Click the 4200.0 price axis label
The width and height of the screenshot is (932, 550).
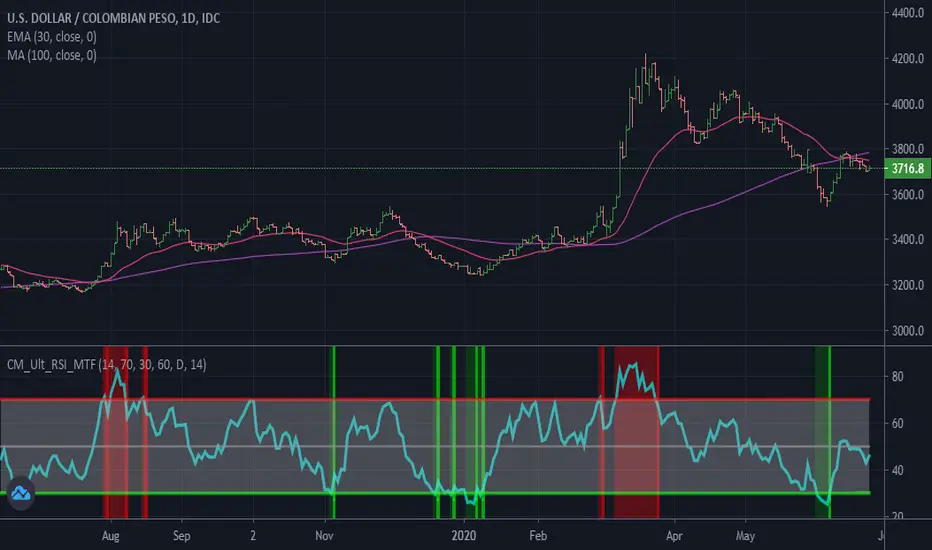[x=908, y=58]
